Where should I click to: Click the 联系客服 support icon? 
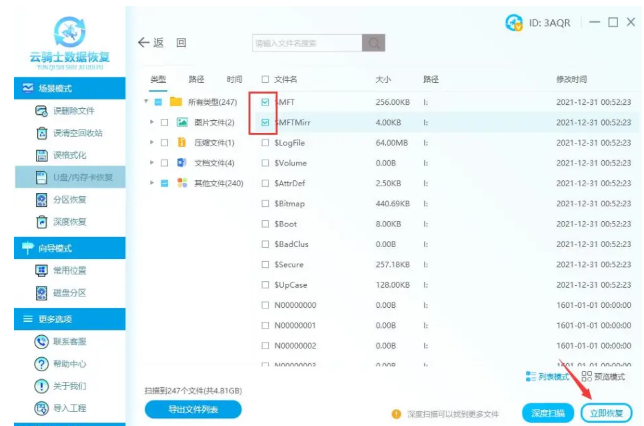[42, 342]
